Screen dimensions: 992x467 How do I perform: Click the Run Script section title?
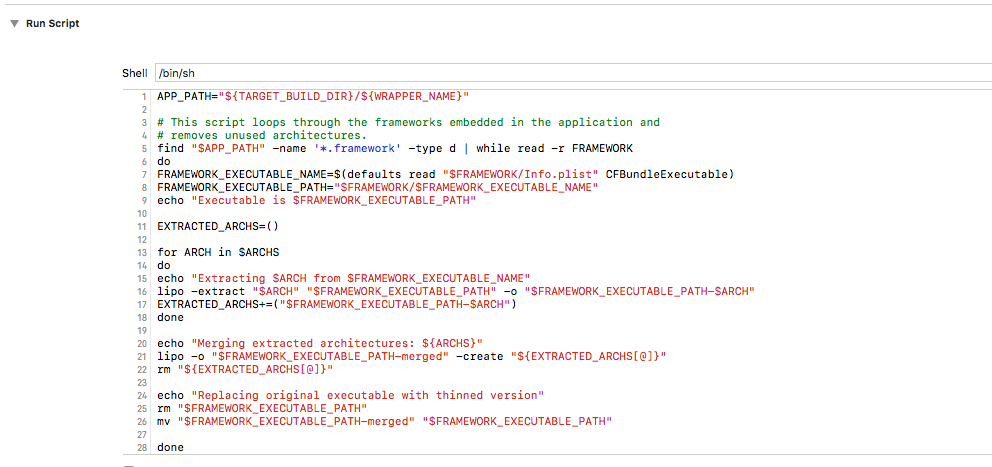(53, 23)
